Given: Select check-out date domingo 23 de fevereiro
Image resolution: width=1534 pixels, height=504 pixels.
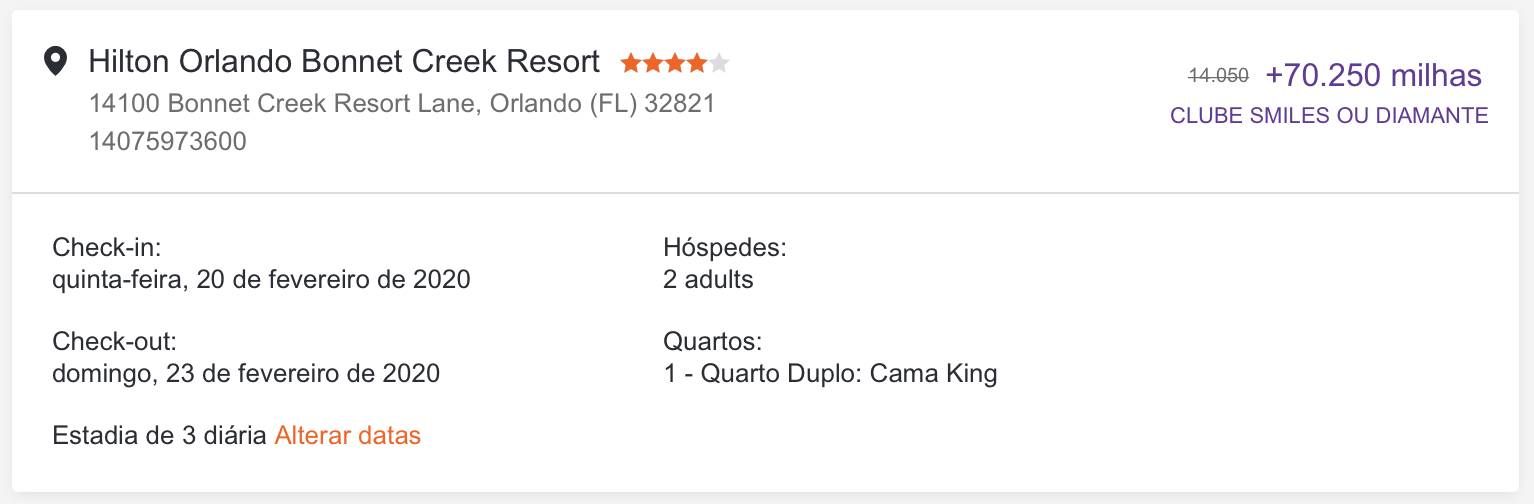Looking at the screenshot, I should pyautogui.click(x=246, y=374).
